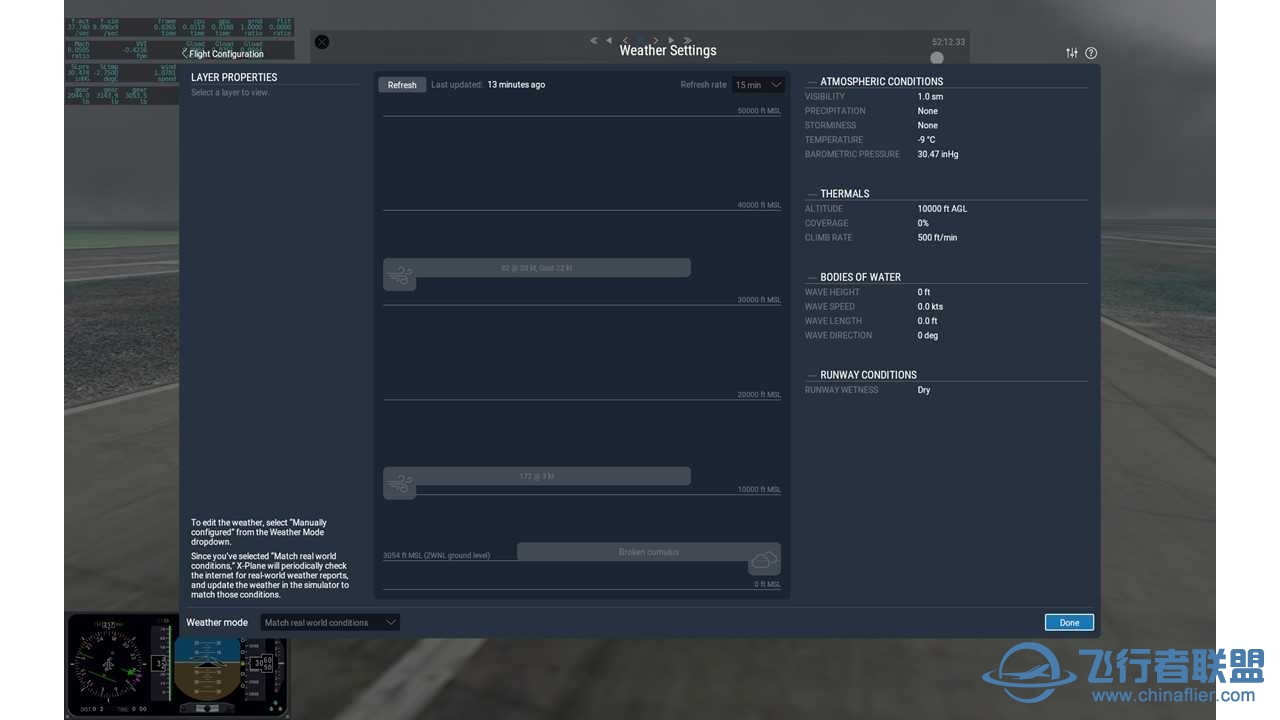Click the replay timestamp 52:12:33
This screenshot has height=720, width=1280.
(948, 42)
